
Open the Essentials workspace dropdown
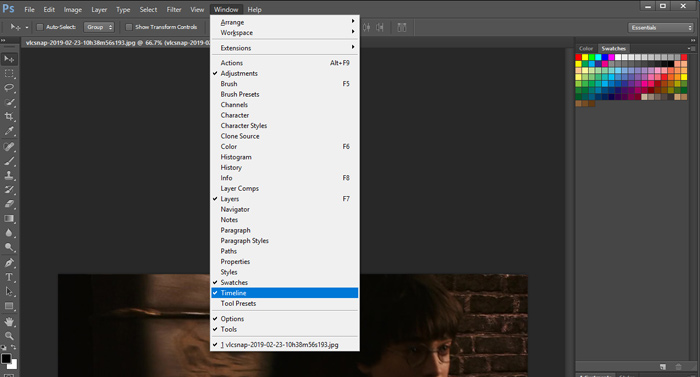[661, 28]
